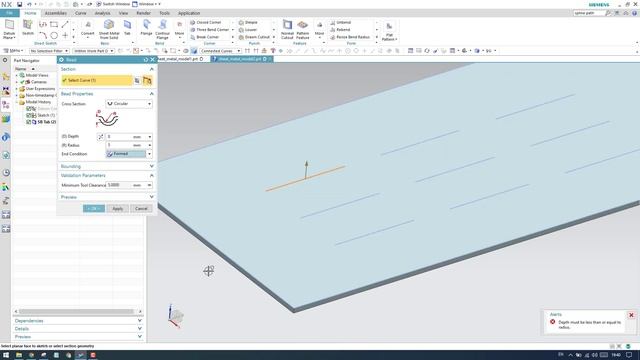Click the Minimum Tool Clearance field
The width and height of the screenshot is (640, 360).
click(129, 185)
